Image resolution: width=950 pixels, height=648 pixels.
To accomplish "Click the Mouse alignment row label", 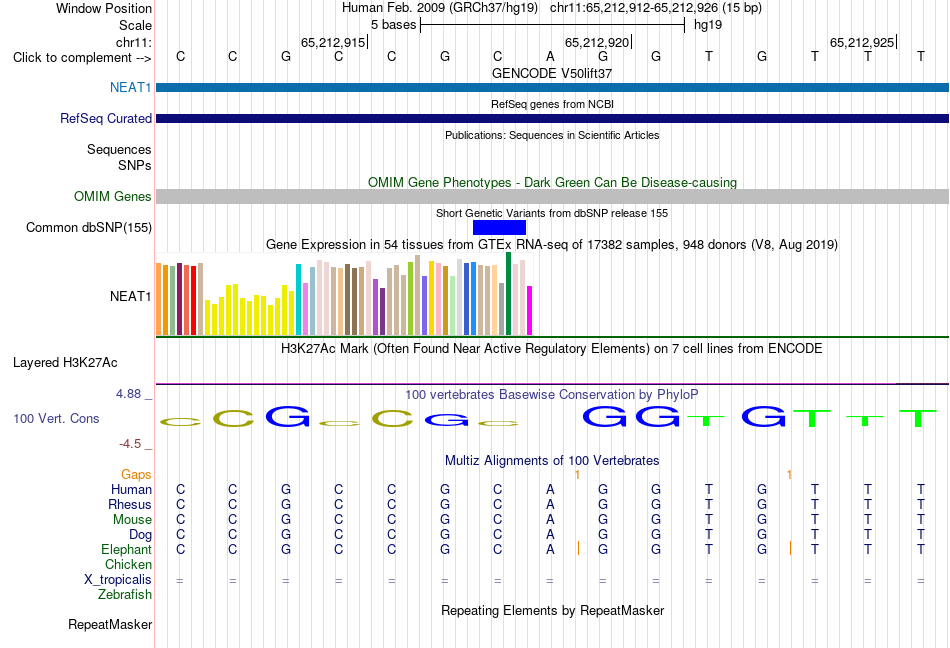I will pos(132,520).
